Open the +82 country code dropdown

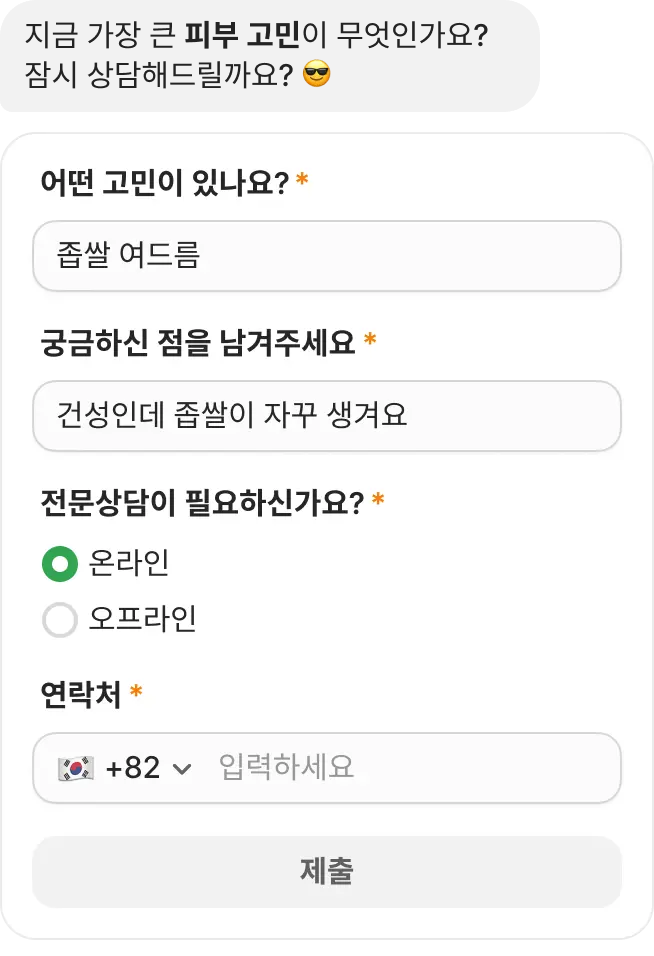(x=130, y=768)
